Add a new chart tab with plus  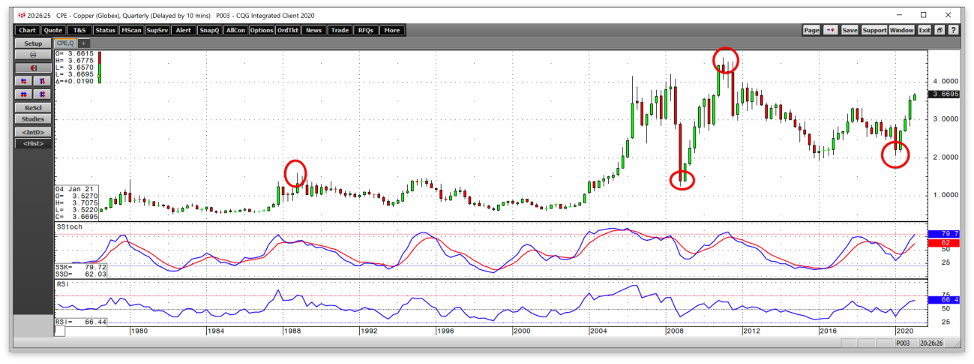coord(83,43)
